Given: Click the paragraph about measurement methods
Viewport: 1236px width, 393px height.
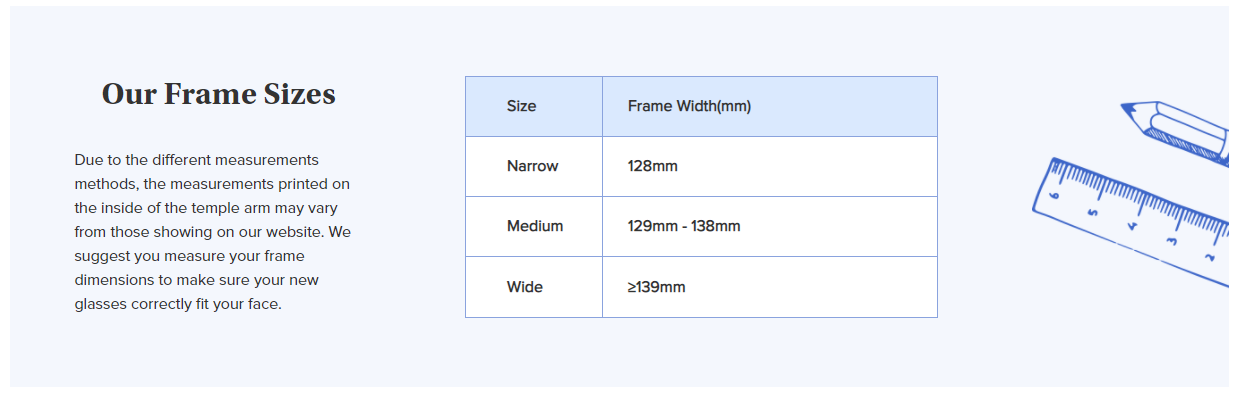Looking at the screenshot, I should point(213,232).
